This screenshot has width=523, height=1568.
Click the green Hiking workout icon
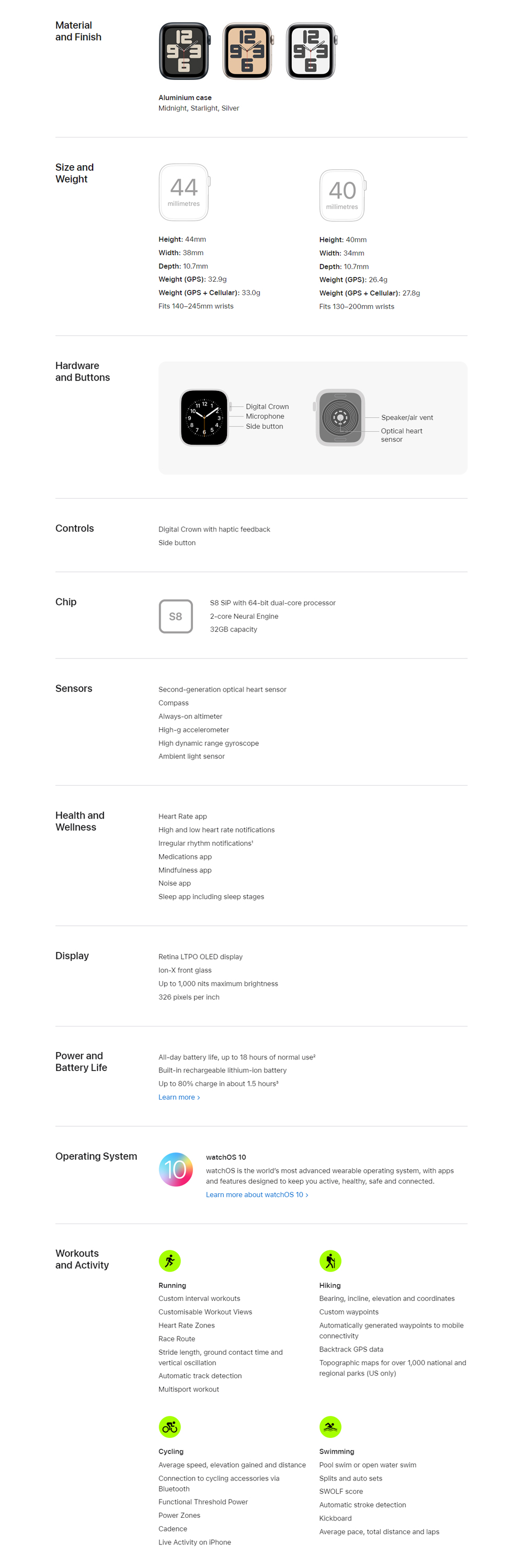(x=330, y=1261)
